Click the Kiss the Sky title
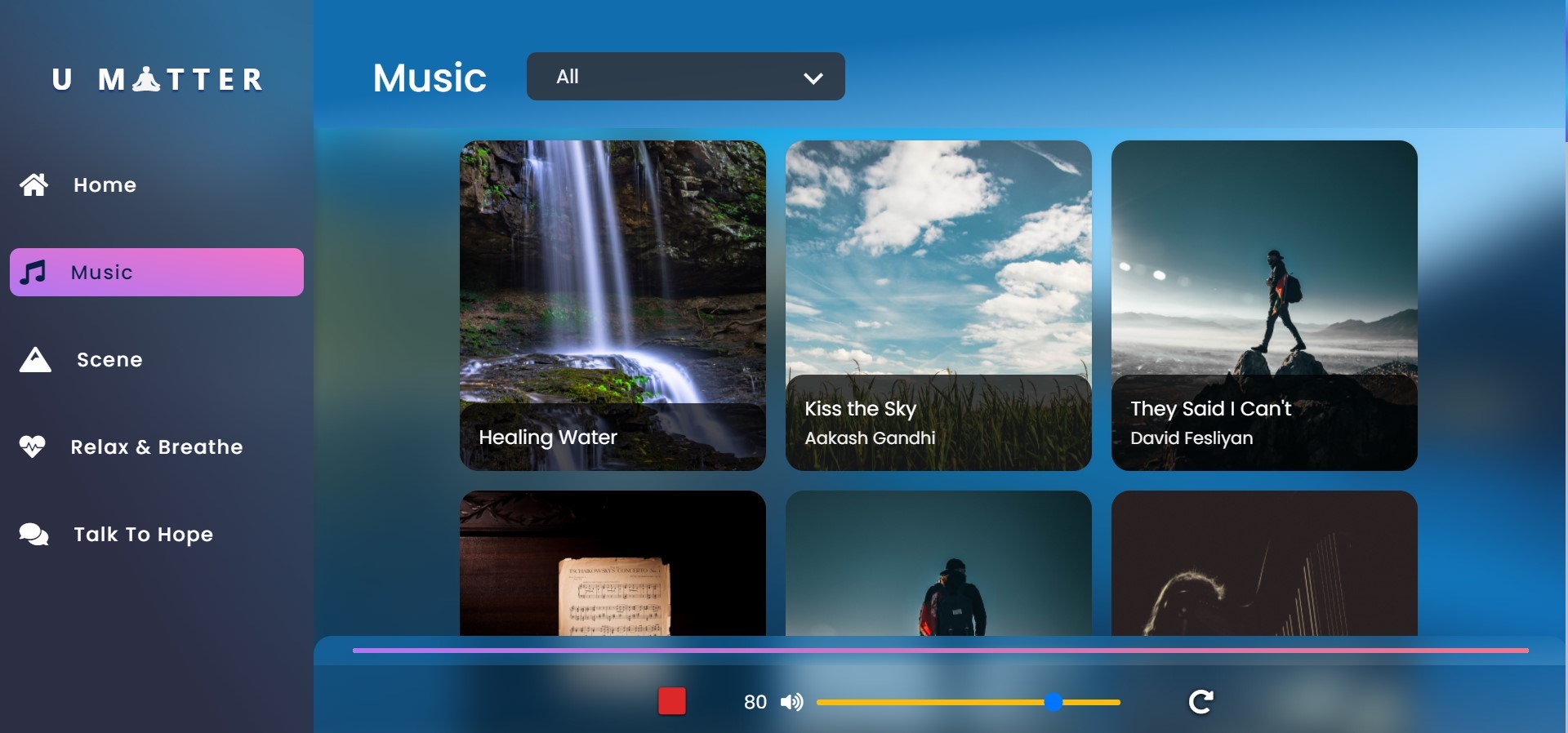The height and width of the screenshot is (733, 1568). [x=861, y=409]
